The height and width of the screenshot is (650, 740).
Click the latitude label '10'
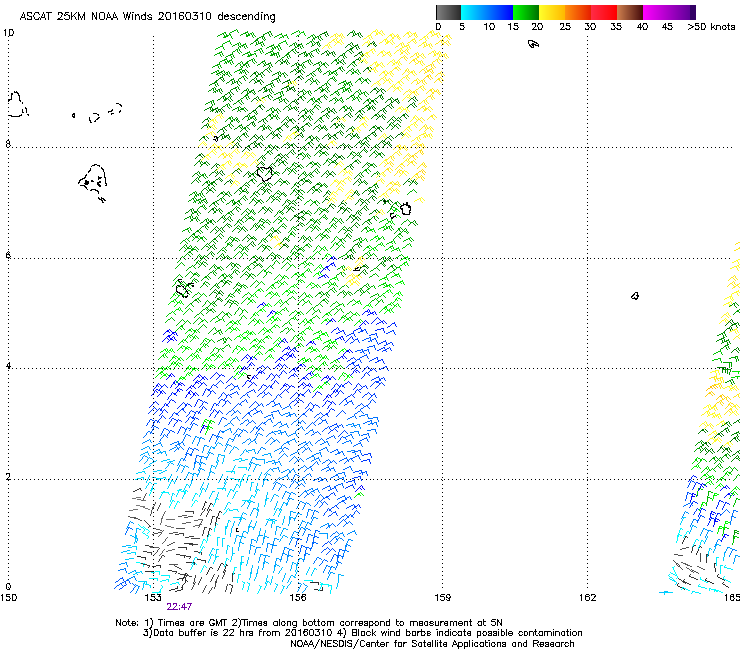point(8,33)
